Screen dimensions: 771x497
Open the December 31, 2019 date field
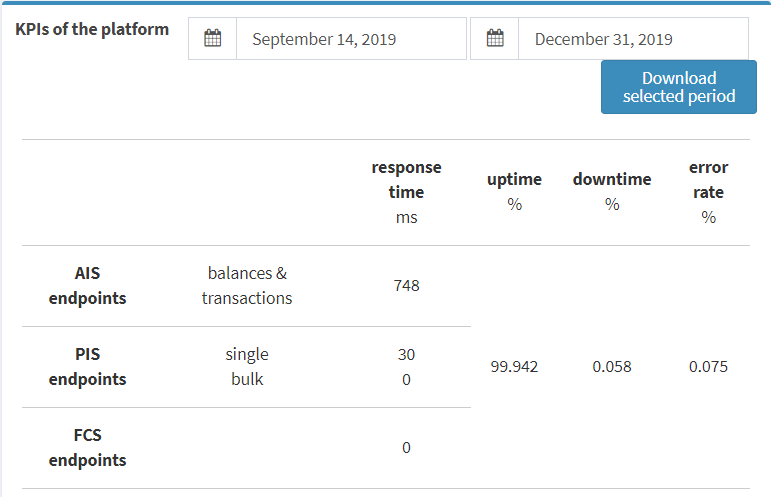(633, 39)
